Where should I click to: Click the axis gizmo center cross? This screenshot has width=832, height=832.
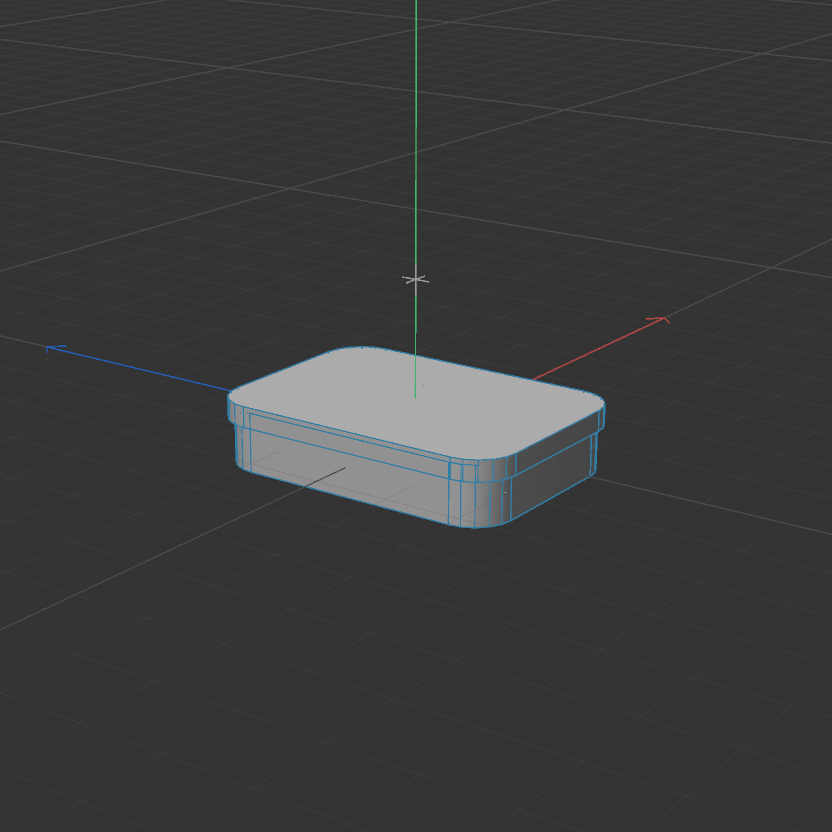click(x=413, y=277)
